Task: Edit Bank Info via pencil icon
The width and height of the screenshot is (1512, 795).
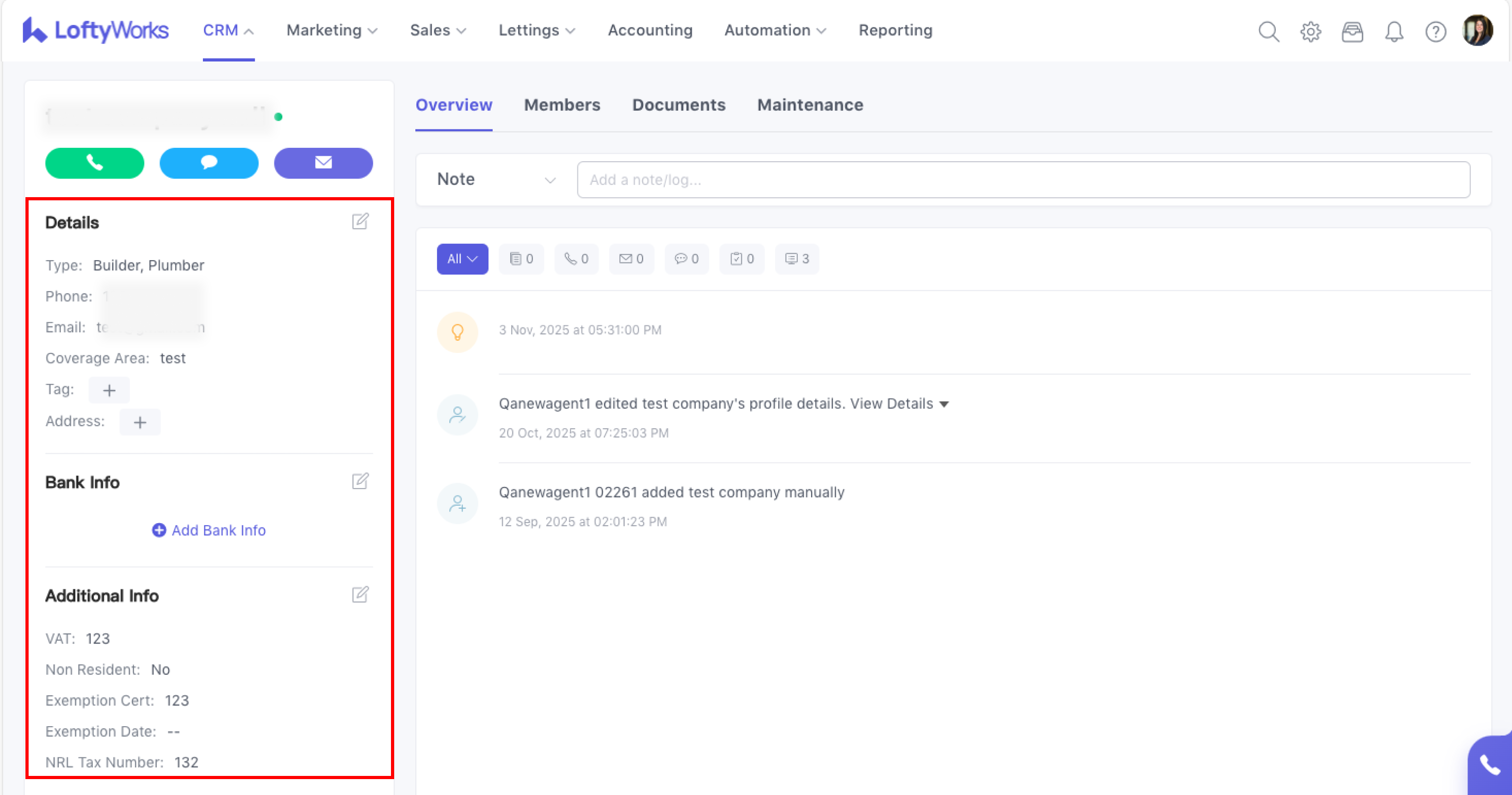Action: coord(360,481)
